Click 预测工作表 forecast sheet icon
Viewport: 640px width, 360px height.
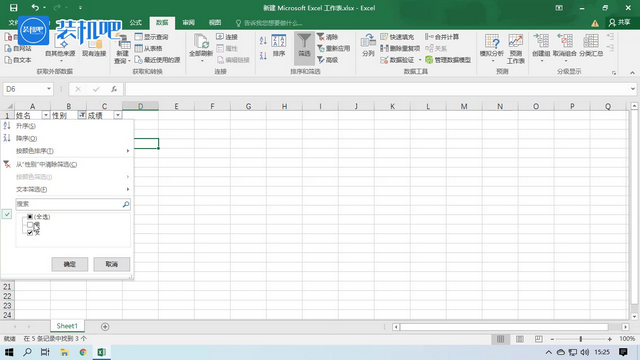coord(516,49)
